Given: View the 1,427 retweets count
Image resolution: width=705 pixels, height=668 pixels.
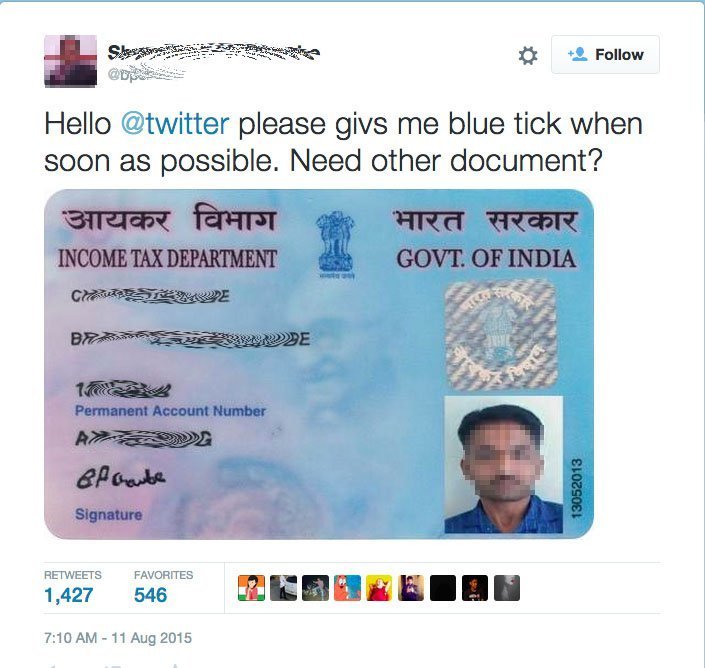Looking at the screenshot, I should [x=69, y=595].
